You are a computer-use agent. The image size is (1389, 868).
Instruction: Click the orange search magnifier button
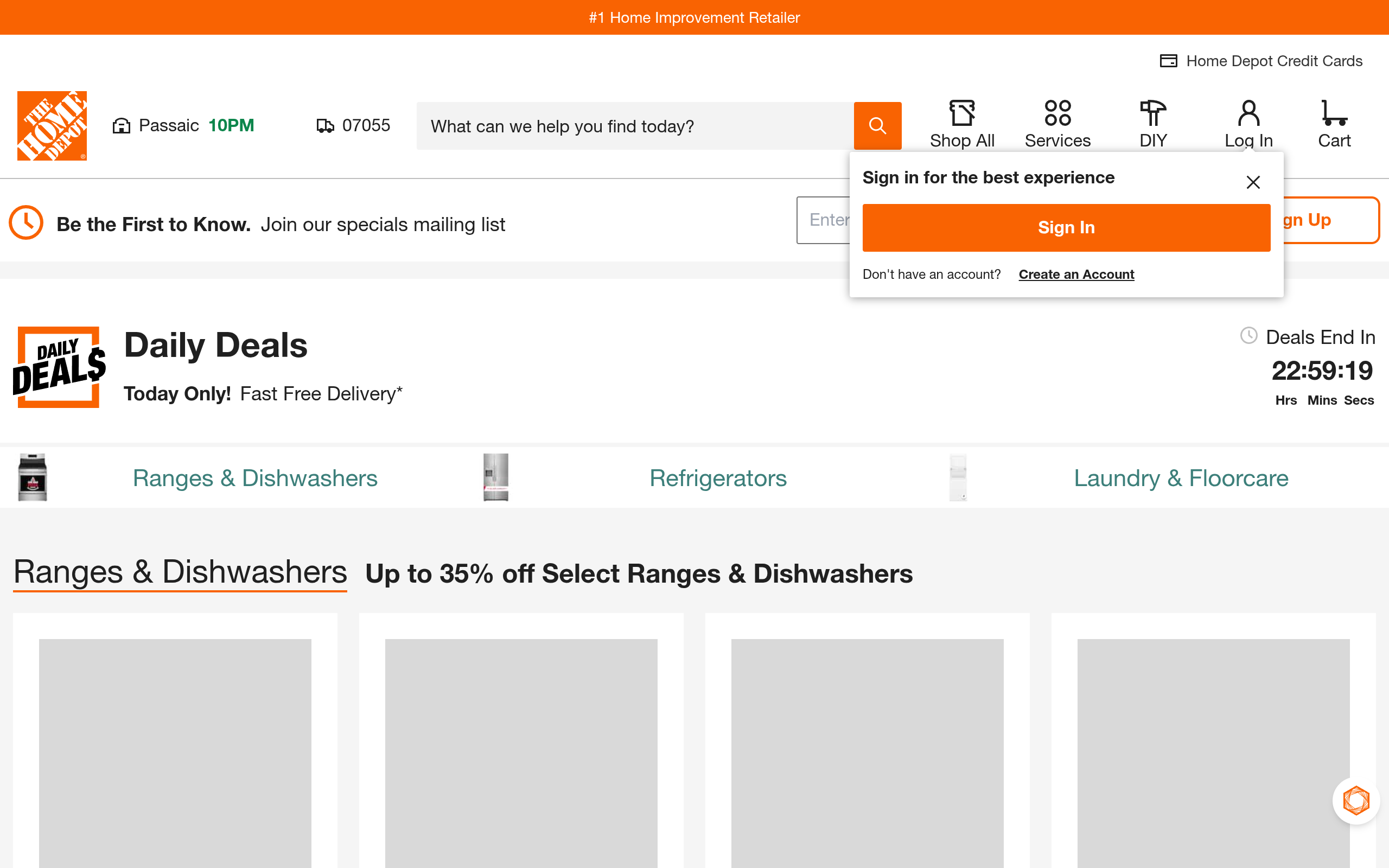877,126
